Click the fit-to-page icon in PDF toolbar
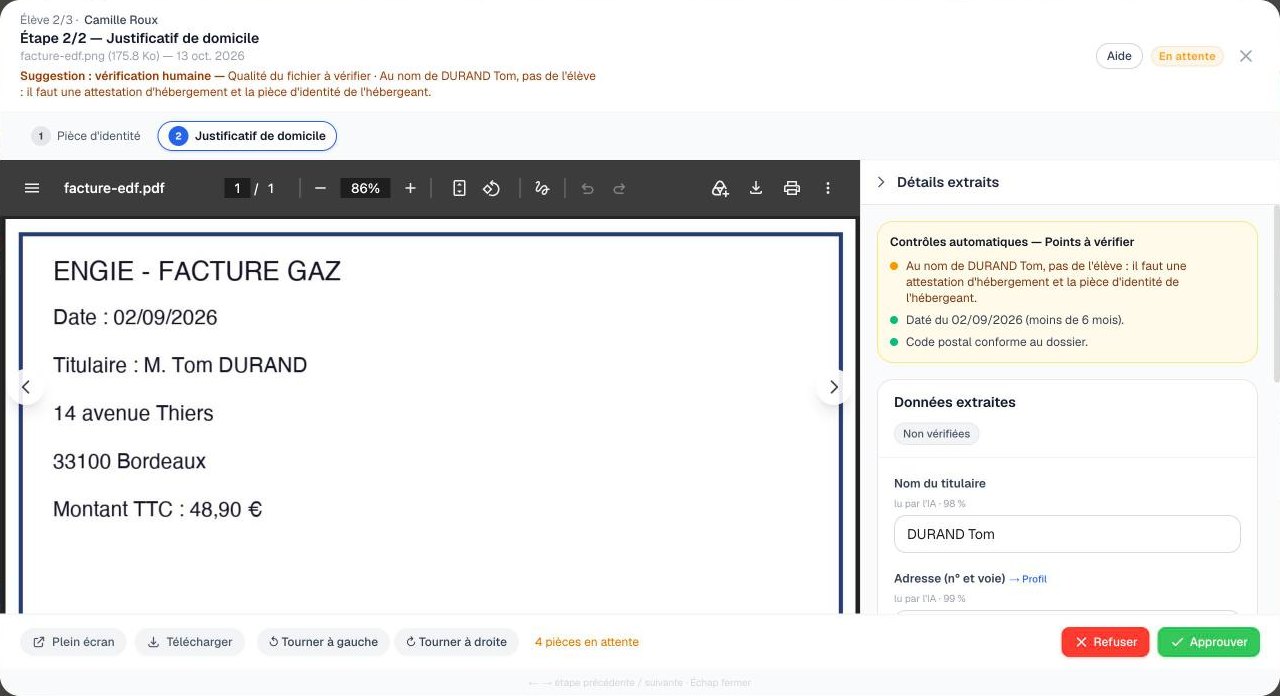 coord(459,188)
